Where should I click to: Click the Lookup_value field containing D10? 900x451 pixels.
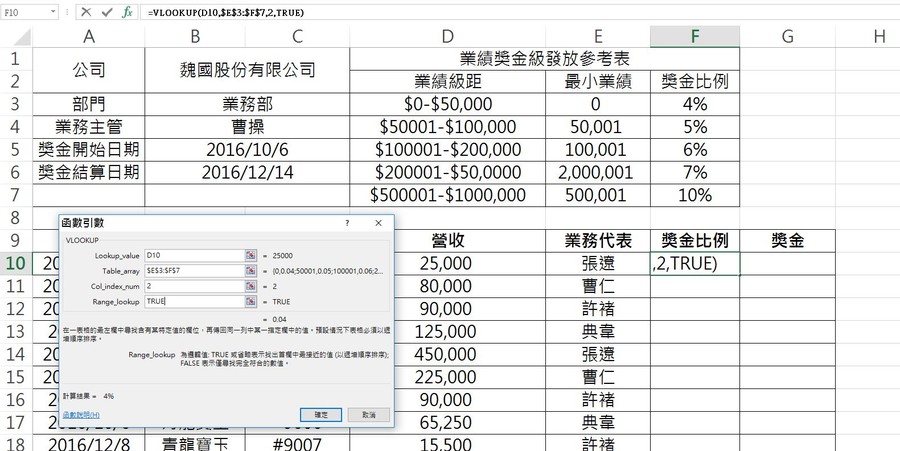[195, 255]
